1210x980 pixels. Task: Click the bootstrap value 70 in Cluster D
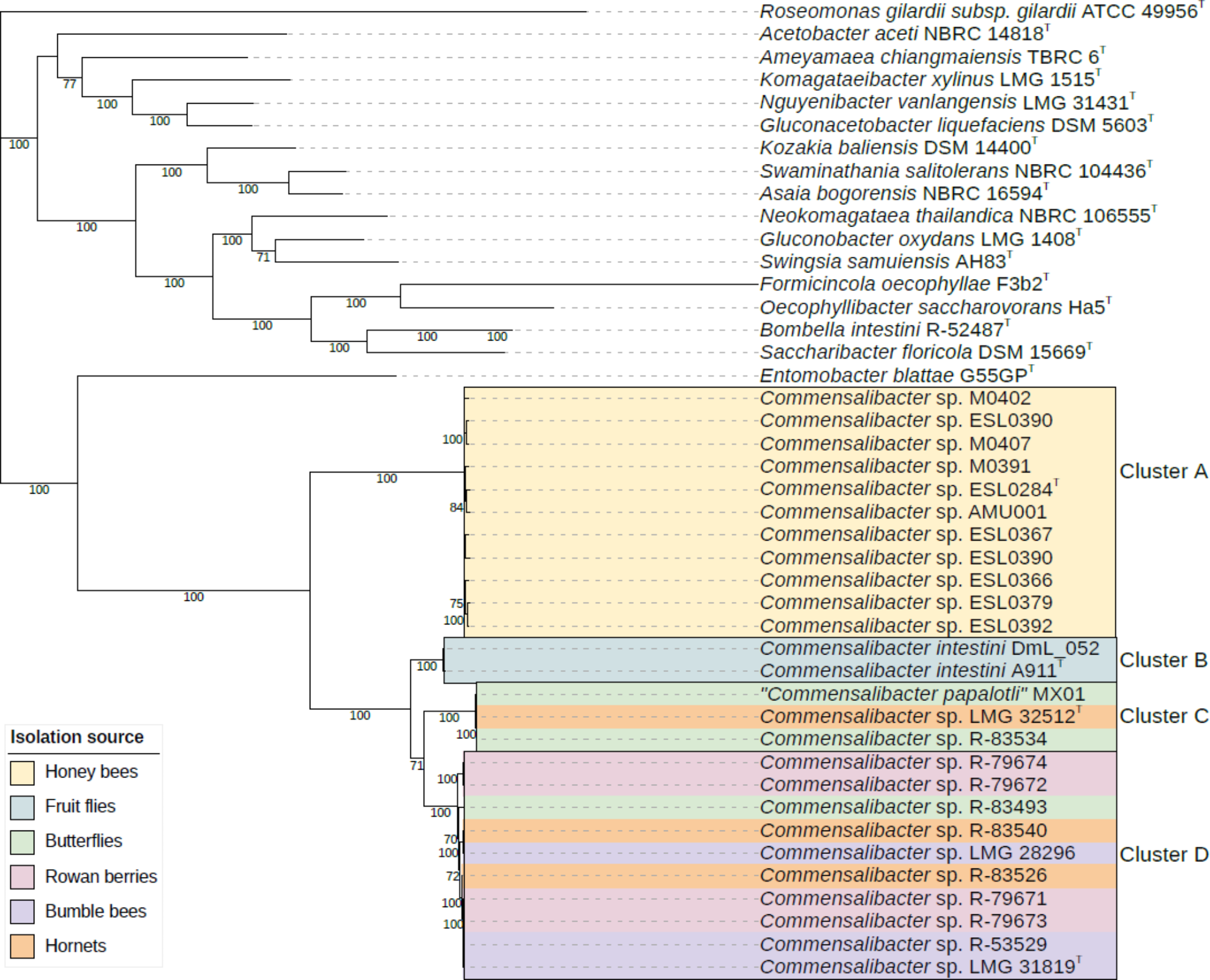(x=451, y=839)
